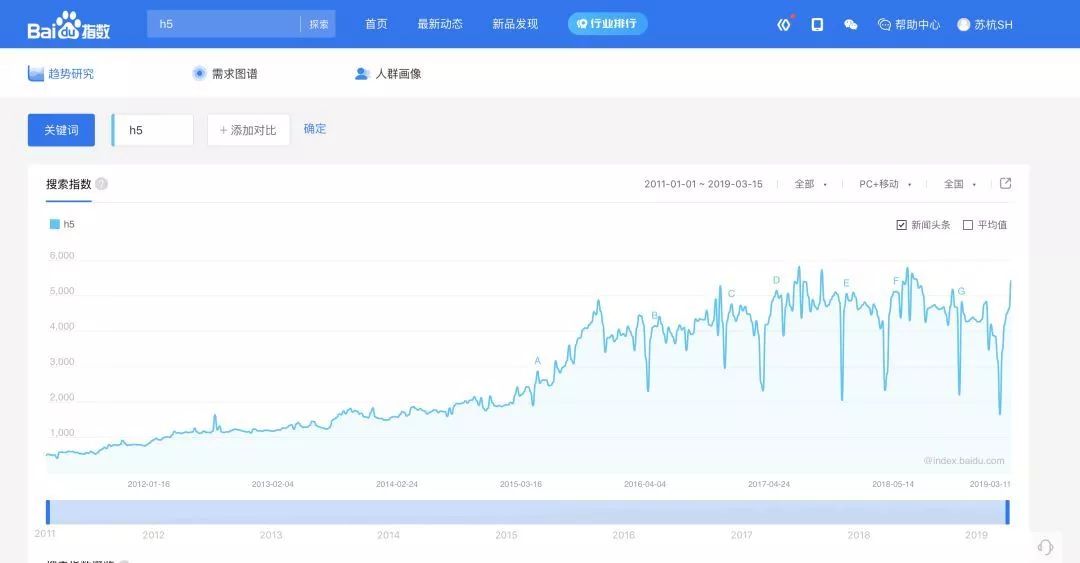
Task: Click the left handle of timeline range slider
Action: 48,512
